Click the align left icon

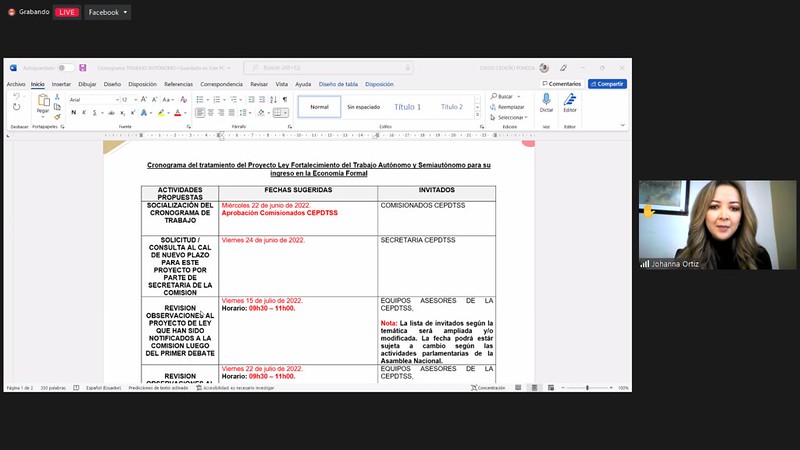click(200, 113)
